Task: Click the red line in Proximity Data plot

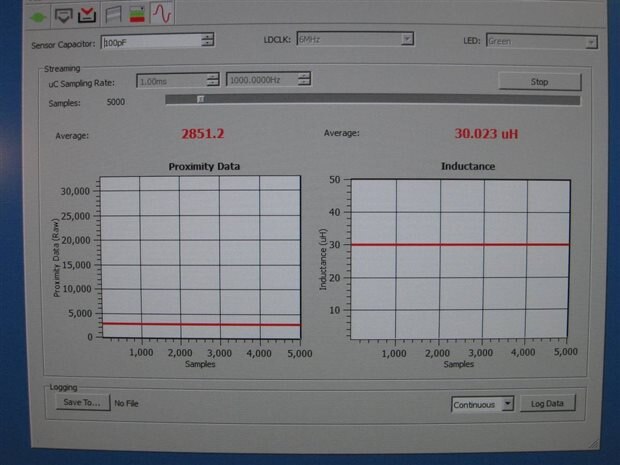Action: click(201, 324)
